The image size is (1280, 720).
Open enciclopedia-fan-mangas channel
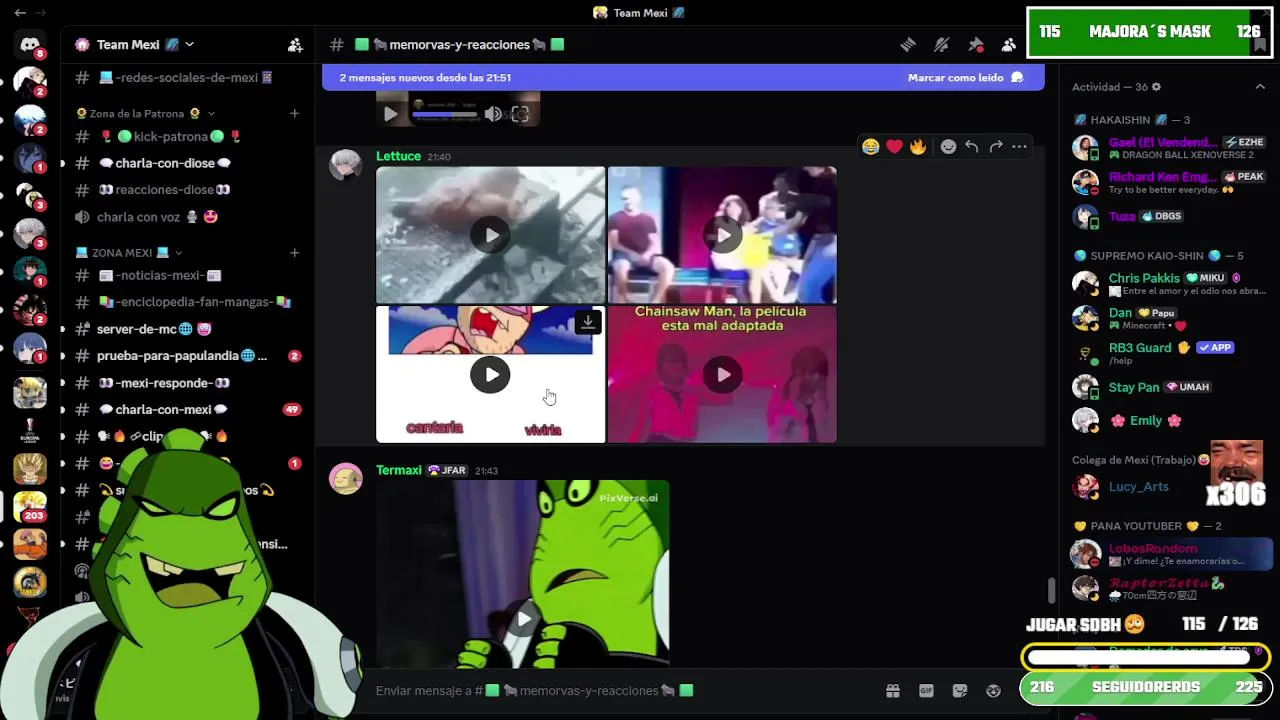185,302
